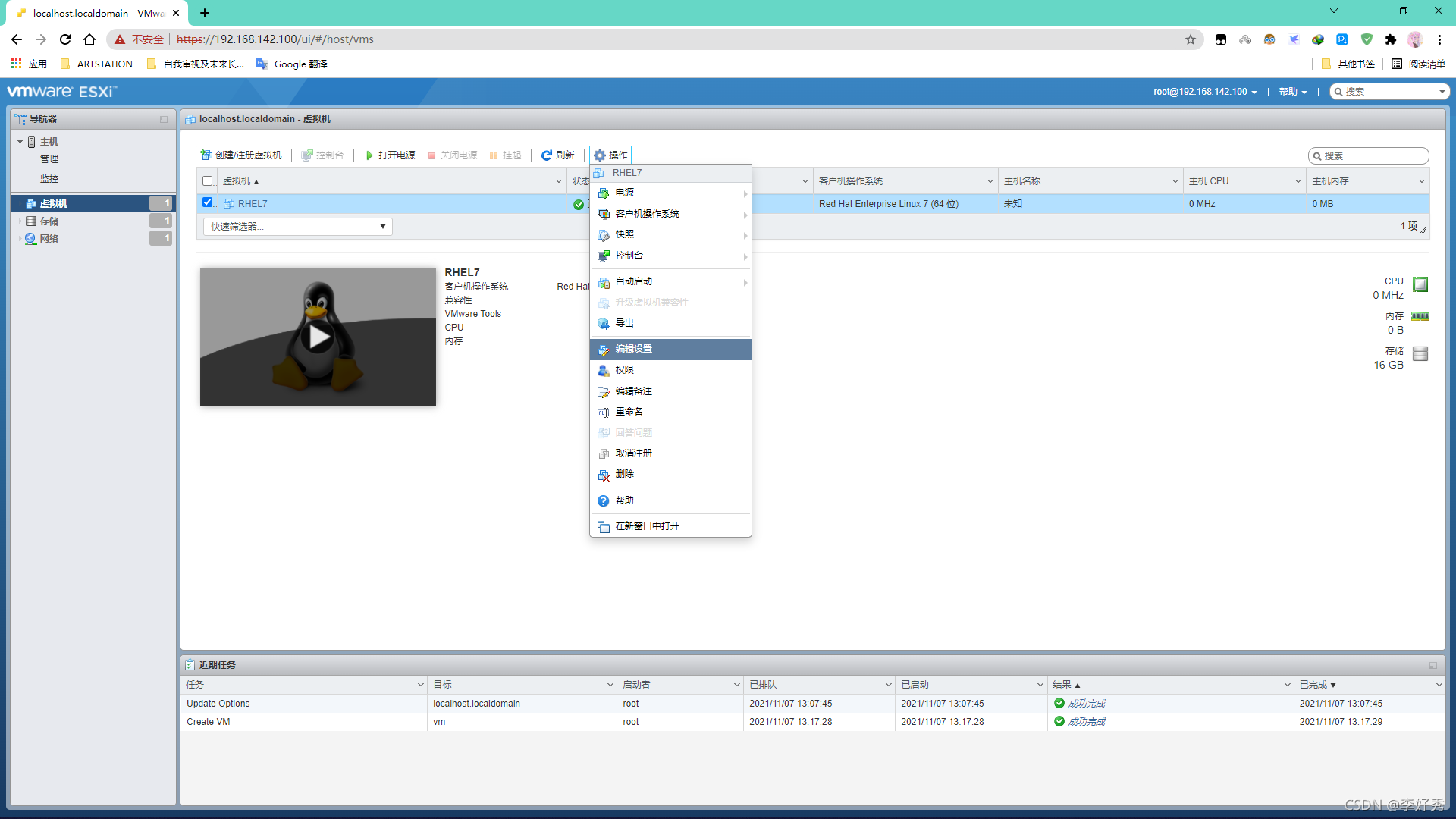Screen dimensions: 1456x819
Task: Click the Update Options task row
Action: (x=813, y=704)
